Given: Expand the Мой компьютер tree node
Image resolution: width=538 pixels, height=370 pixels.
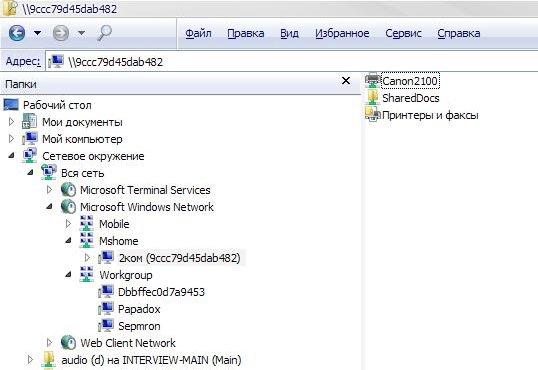Looking at the screenshot, I should click(x=11, y=139).
